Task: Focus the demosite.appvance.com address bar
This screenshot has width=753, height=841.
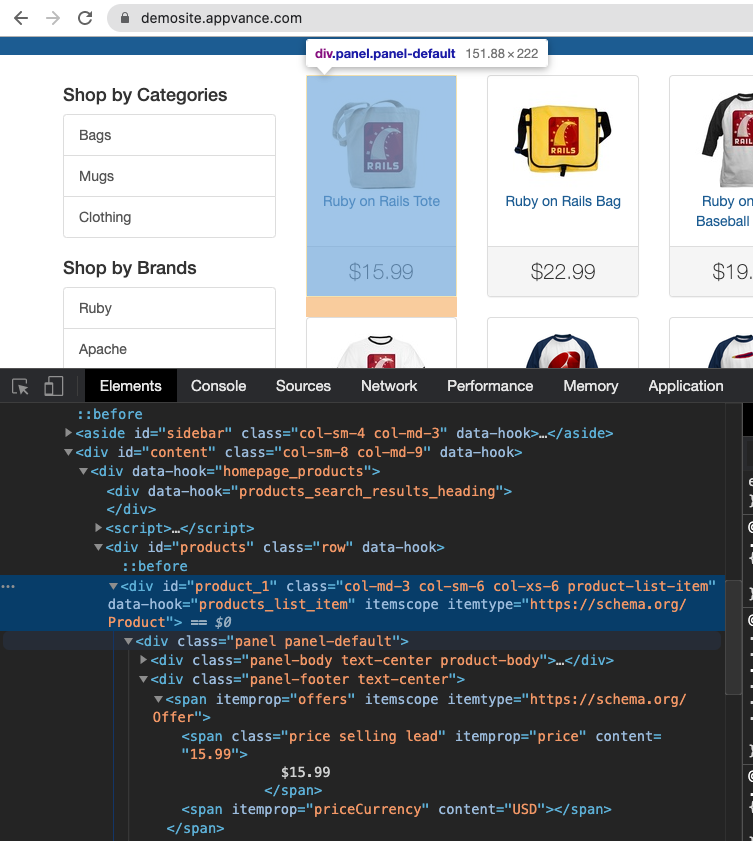Action: pos(429,18)
